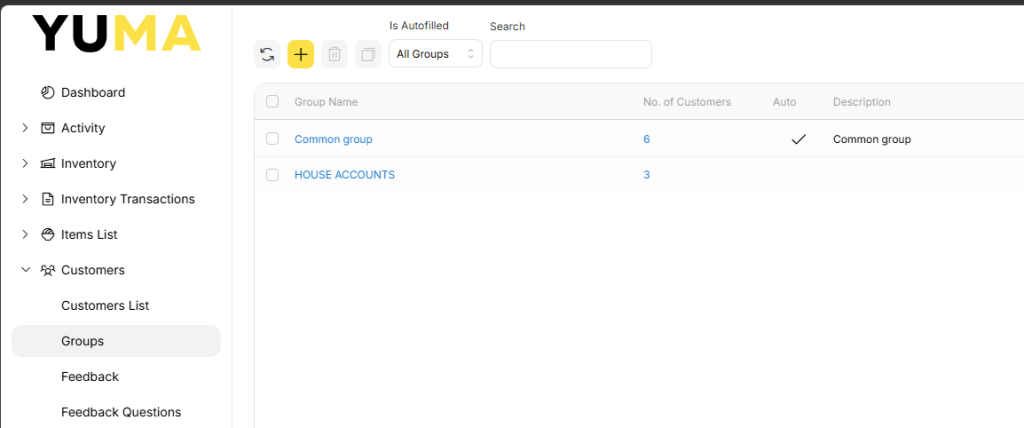Click the Search input field
1024x428 pixels.
(571, 54)
